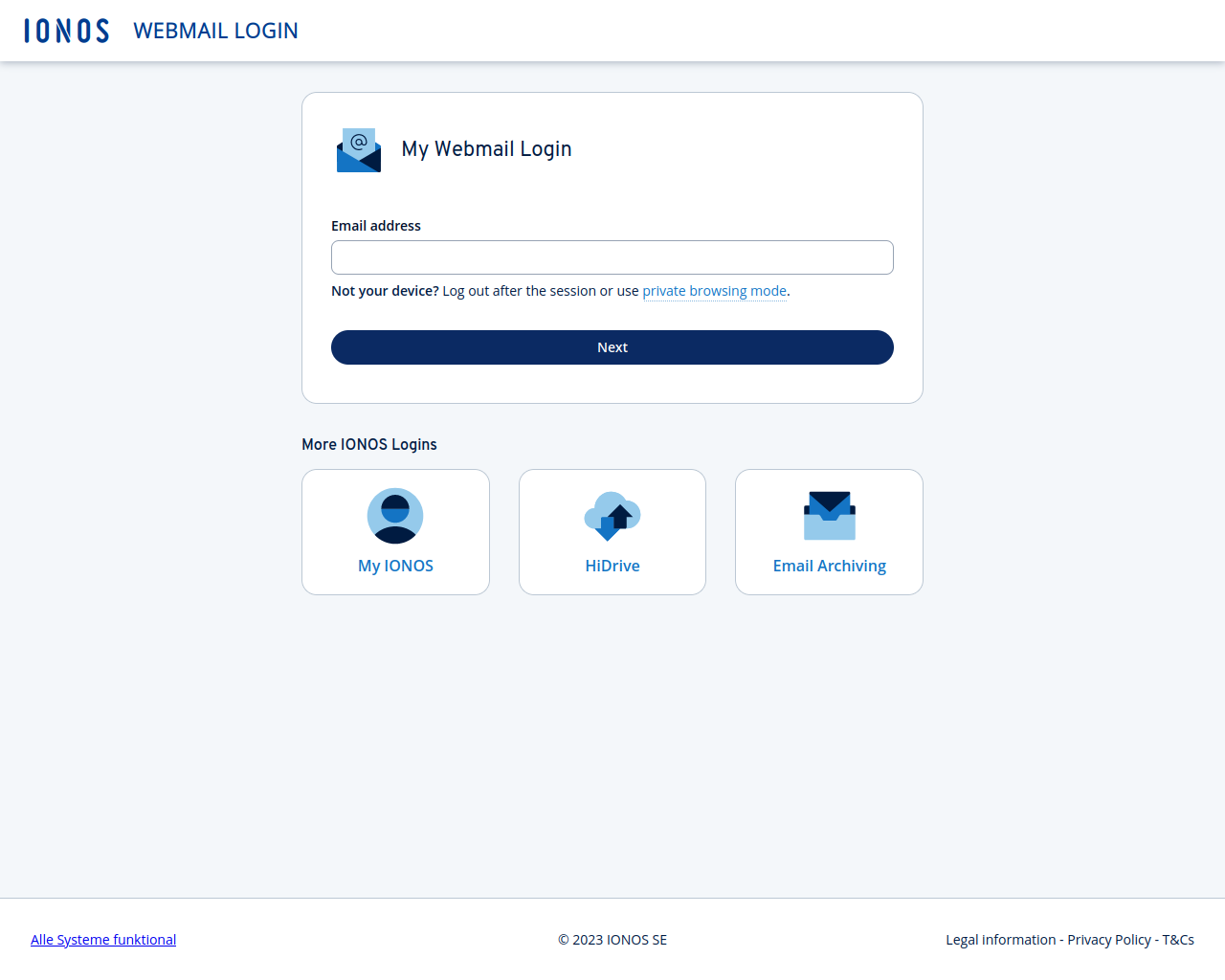1225x980 pixels.
Task: Open Privacy Policy in footer
Action: click(x=1109, y=940)
